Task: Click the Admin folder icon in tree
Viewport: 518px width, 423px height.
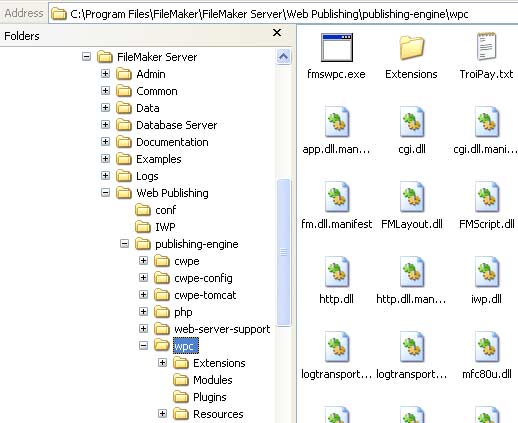Action: [x=124, y=74]
